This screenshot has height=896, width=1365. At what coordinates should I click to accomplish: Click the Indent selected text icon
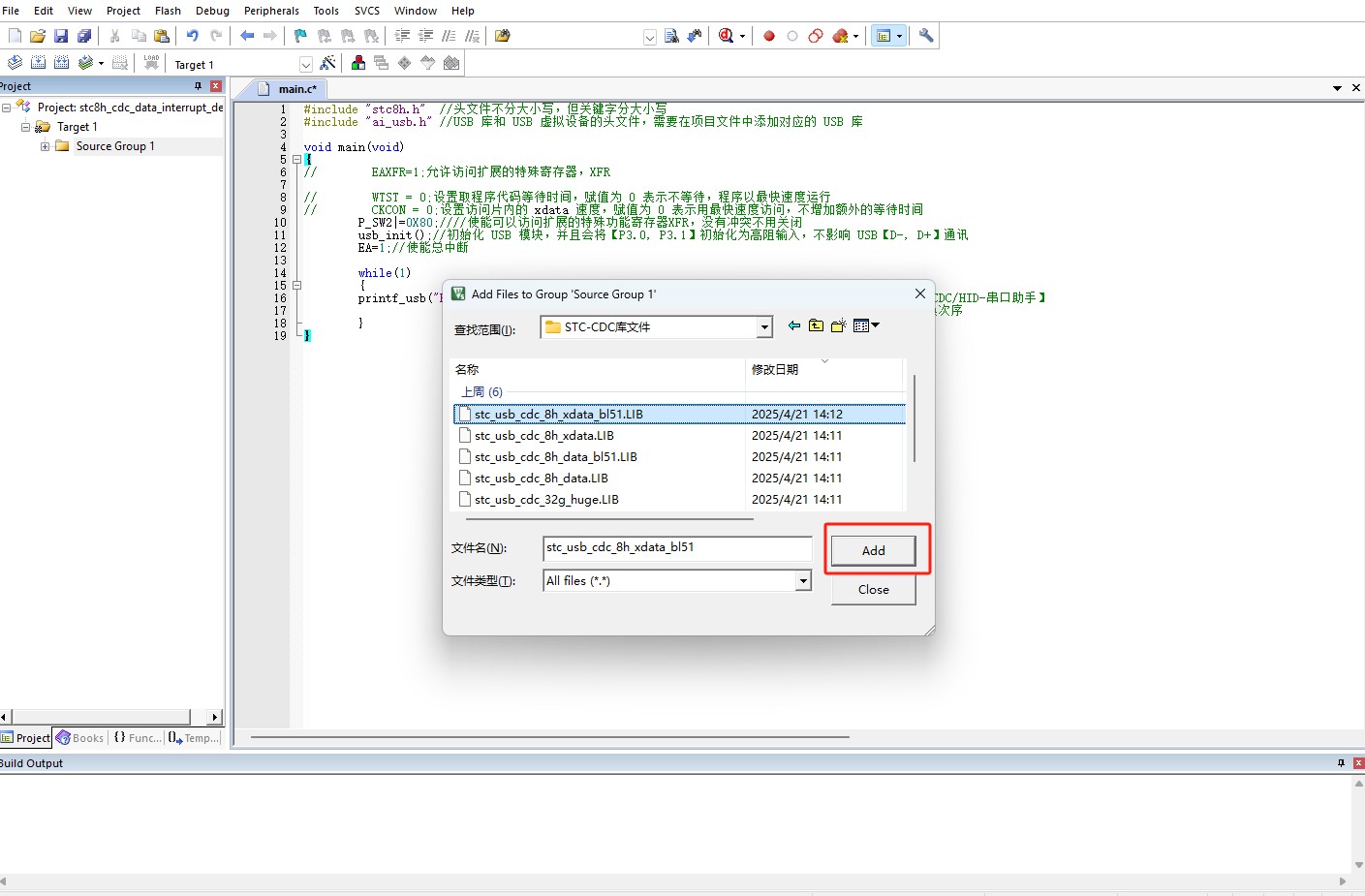(x=402, y=36)
